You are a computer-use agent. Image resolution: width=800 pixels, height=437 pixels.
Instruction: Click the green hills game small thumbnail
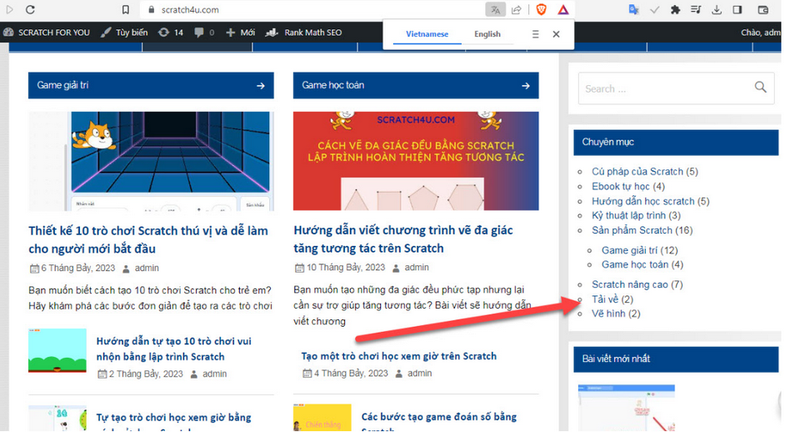(57, 351)
